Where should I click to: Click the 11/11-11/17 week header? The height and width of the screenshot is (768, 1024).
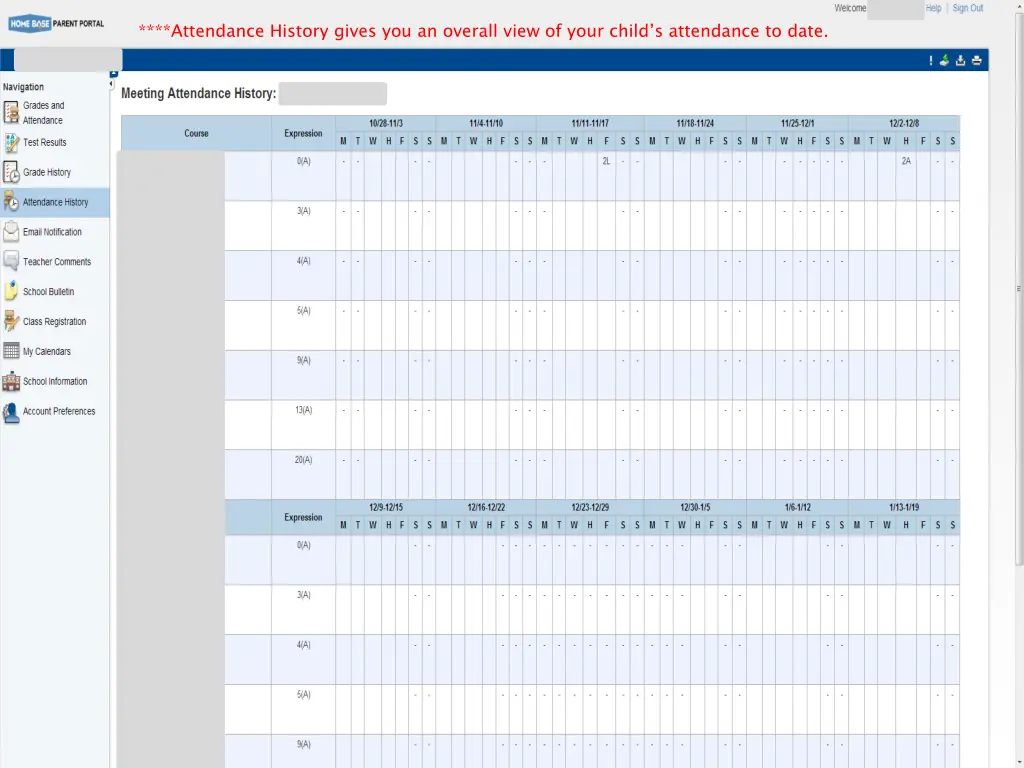tap(590, 123)
